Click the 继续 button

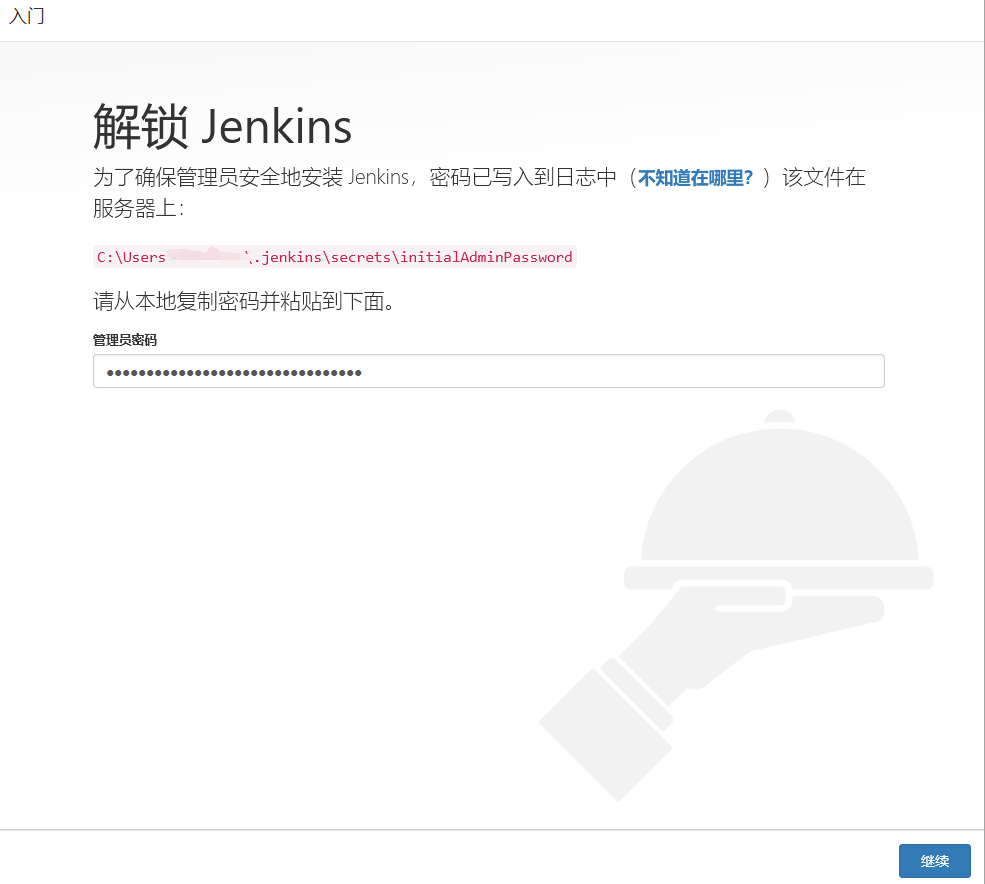click(x=934, y=860)
